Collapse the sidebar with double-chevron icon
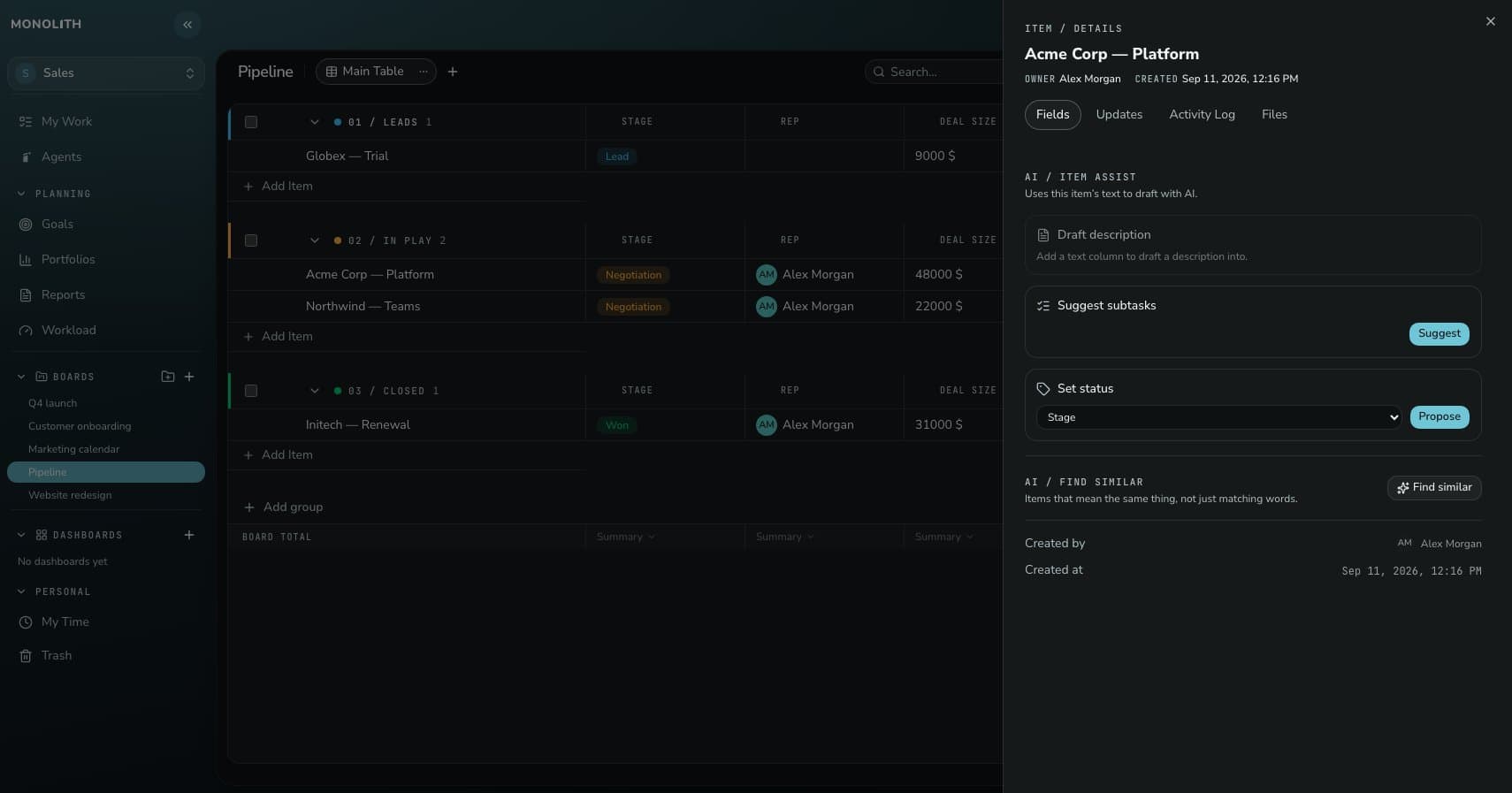 coord(187,25)
